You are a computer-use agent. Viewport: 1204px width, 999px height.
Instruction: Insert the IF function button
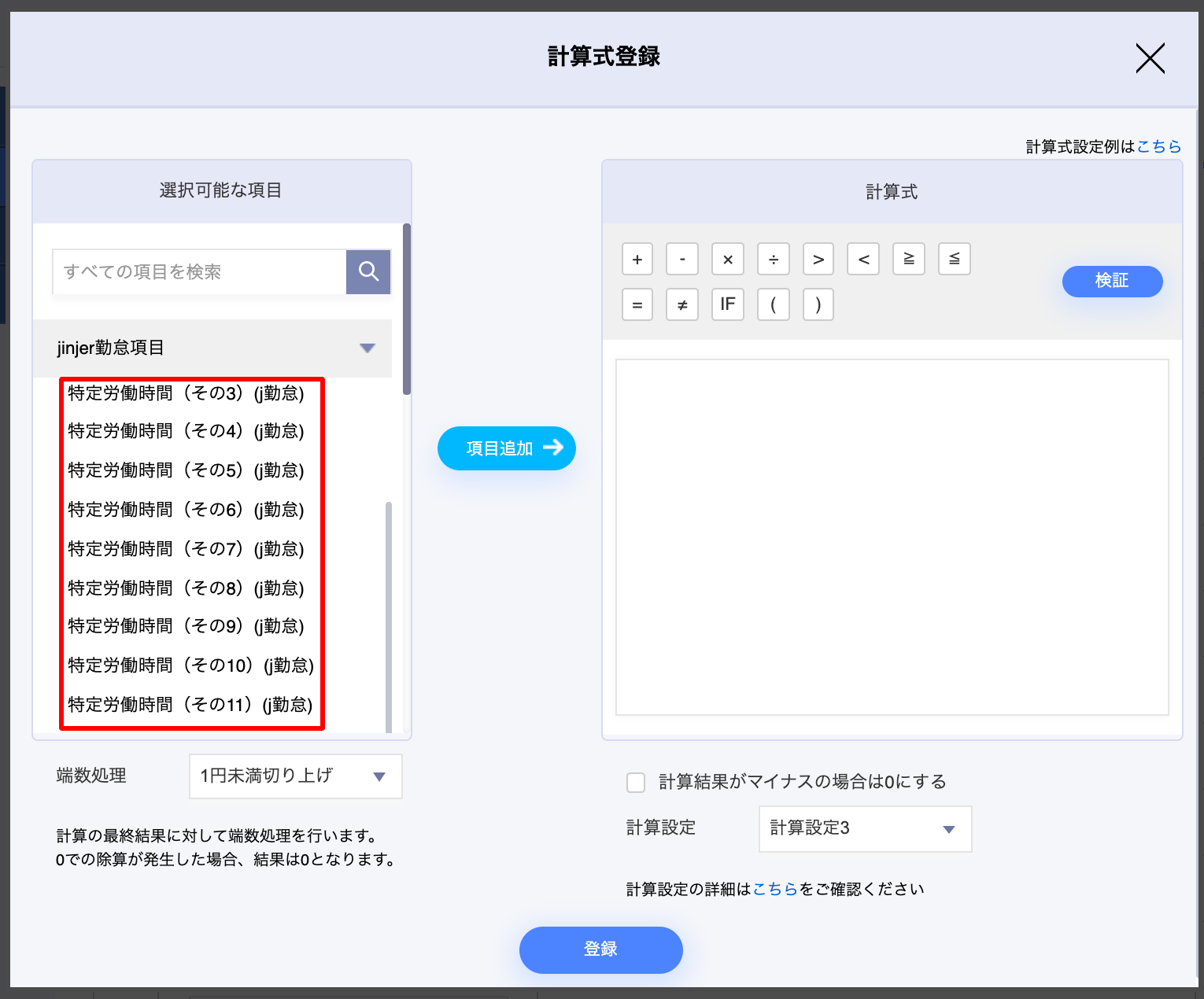pyautogui.click(x=728, y=304)
